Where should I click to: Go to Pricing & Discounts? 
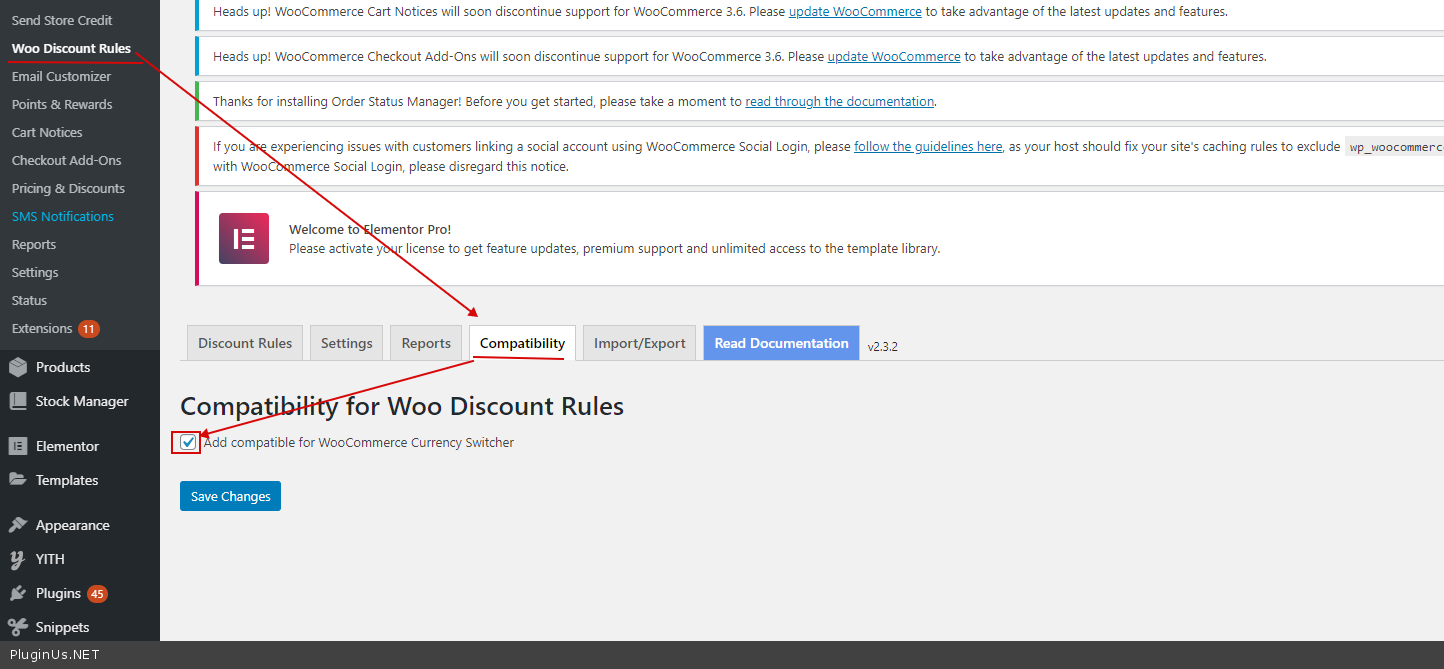[x=68, y=188]
